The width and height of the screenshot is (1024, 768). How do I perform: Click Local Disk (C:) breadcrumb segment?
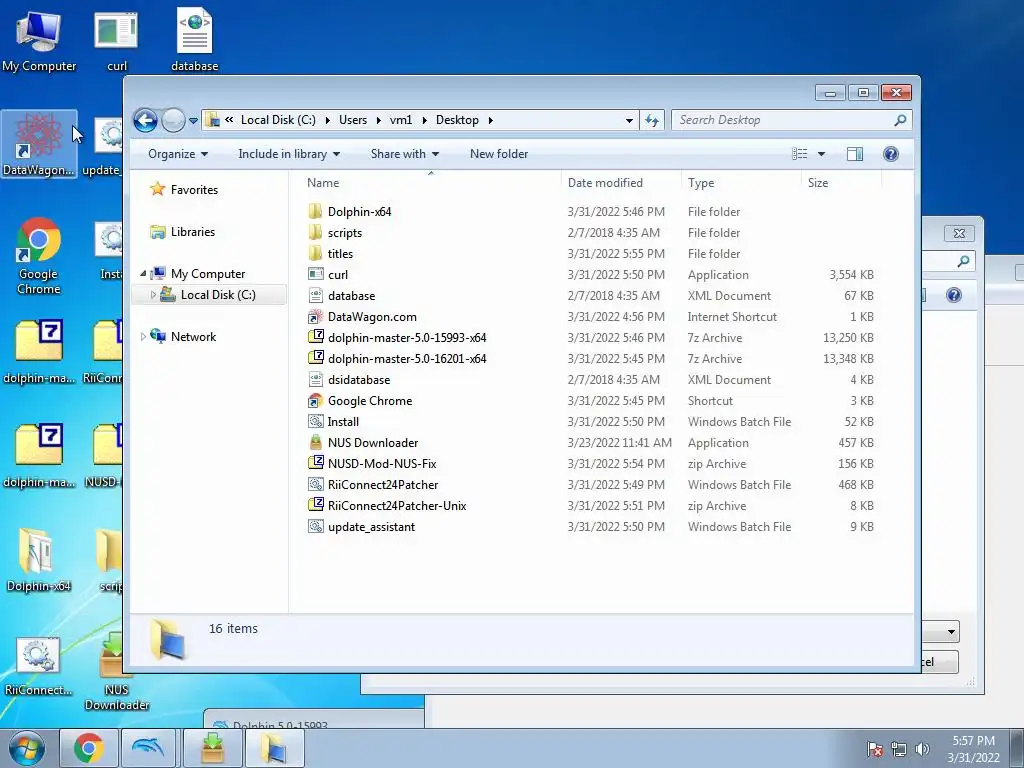point(278,120)
